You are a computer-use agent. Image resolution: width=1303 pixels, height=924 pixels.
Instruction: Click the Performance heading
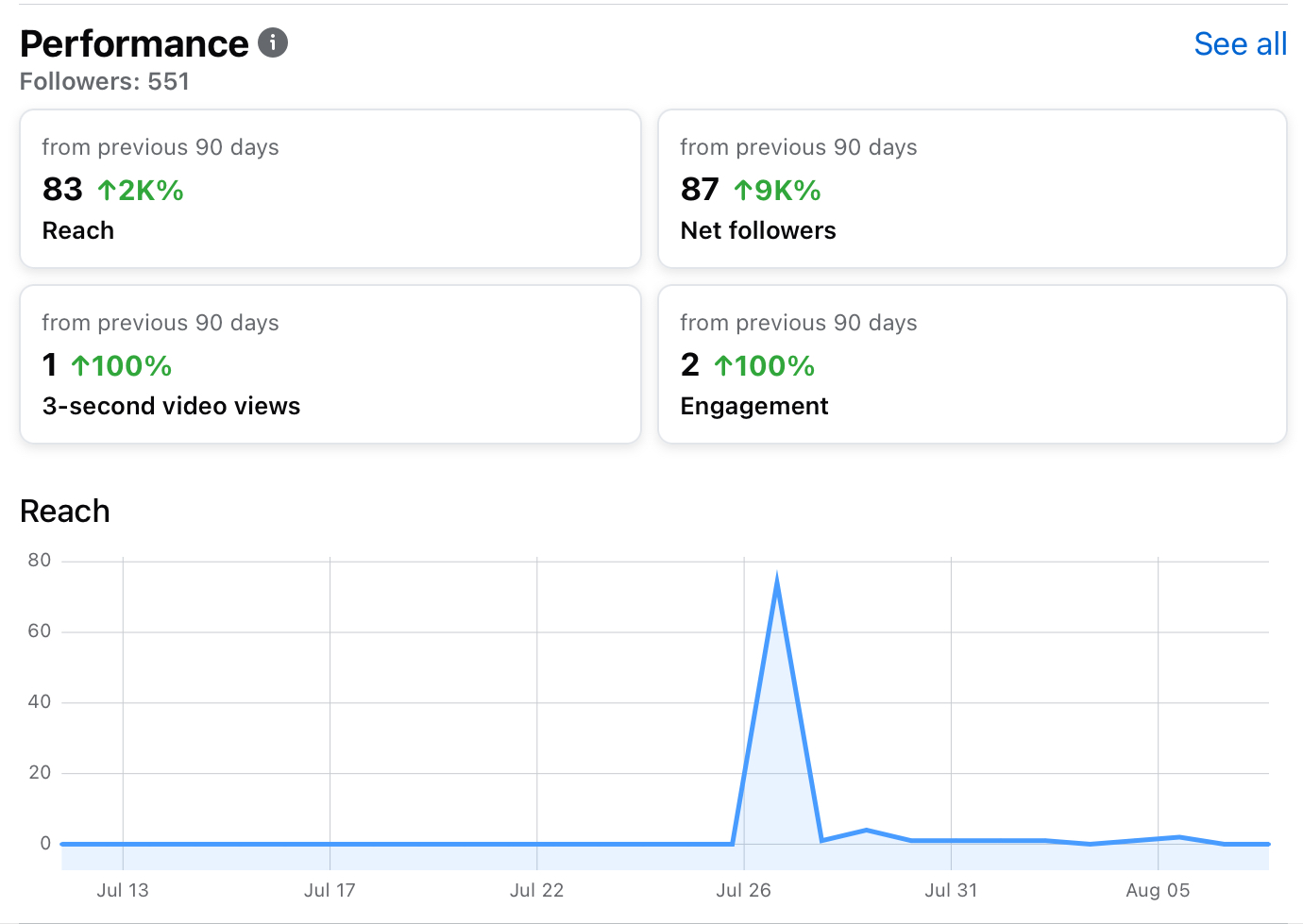(x=134, y=44)
